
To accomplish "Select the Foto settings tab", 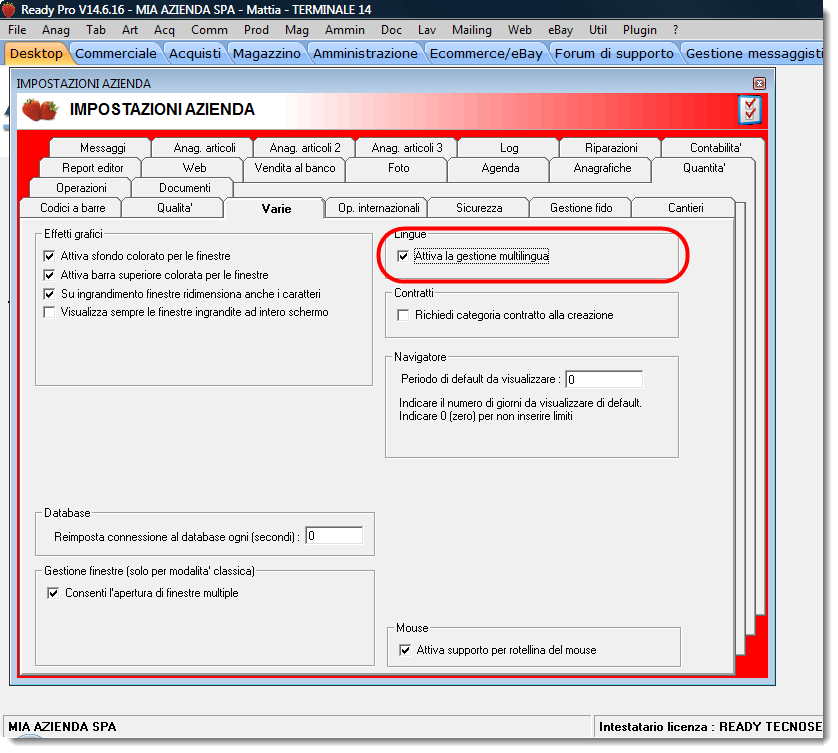I will pos(397,168).
